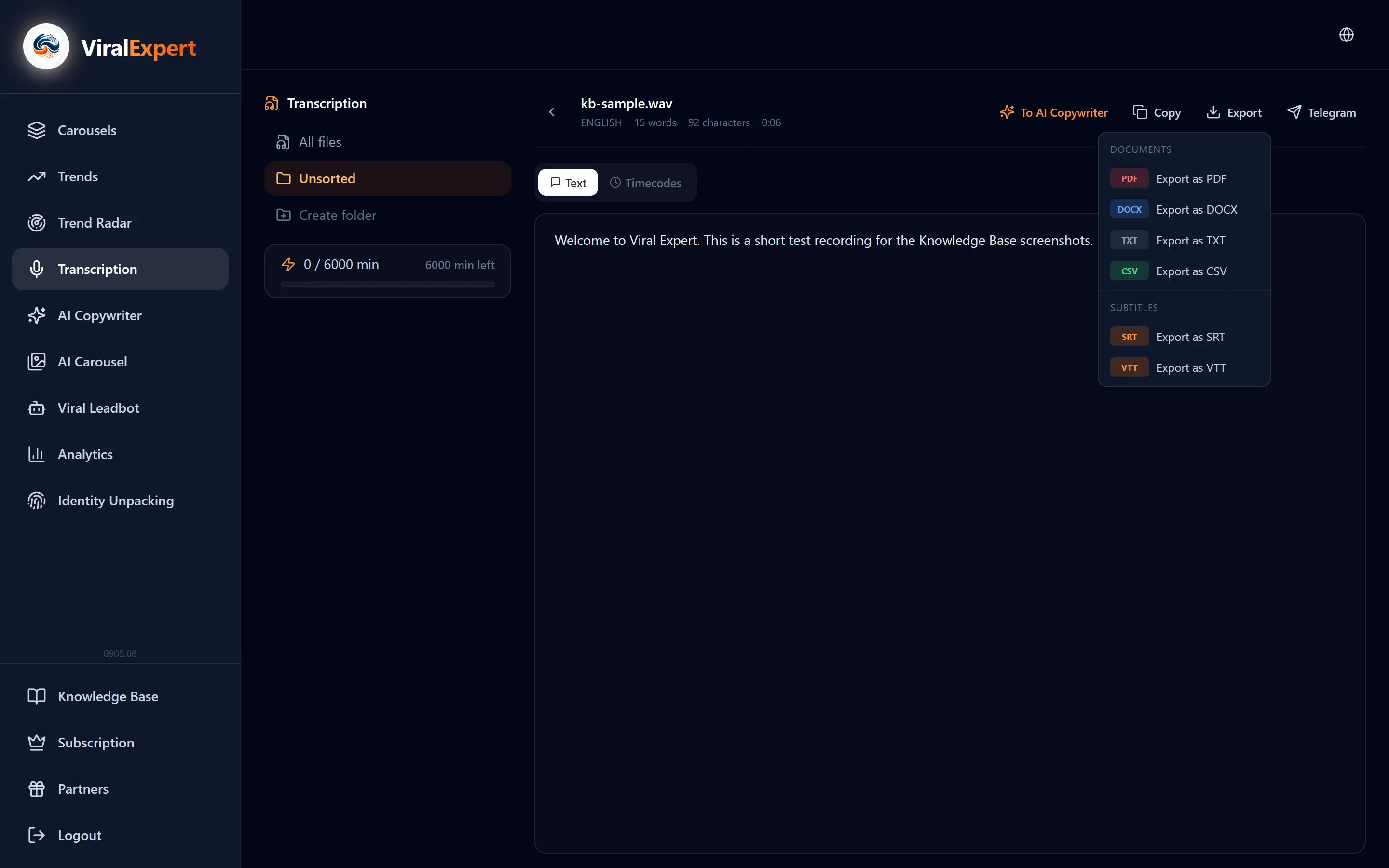Switch to the Text tab
The image size is (1389, 868).
568,183
